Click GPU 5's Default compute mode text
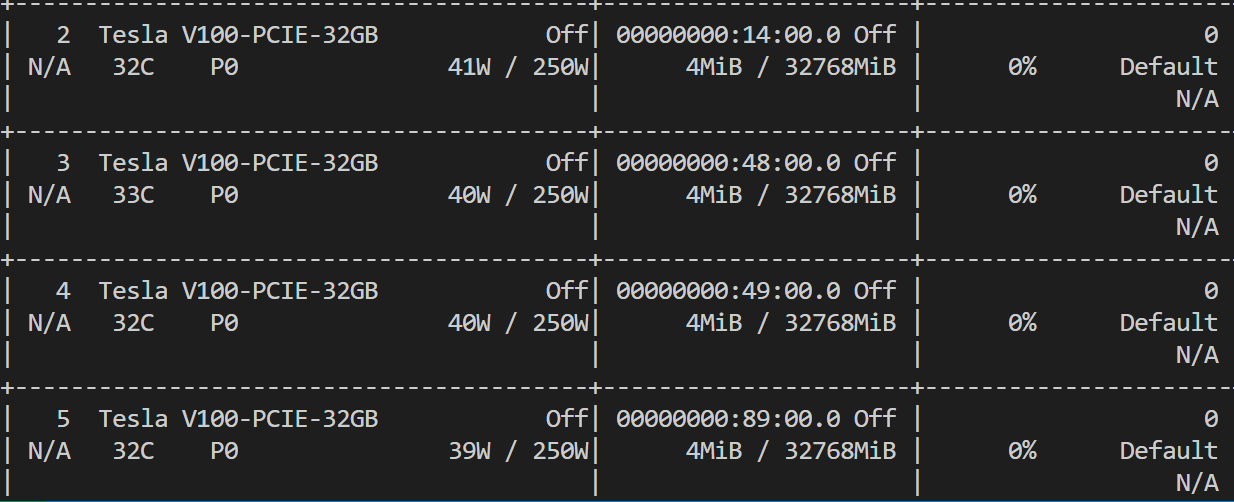The height and width of the screenshot is (502, 1234). pos(1168,451)
